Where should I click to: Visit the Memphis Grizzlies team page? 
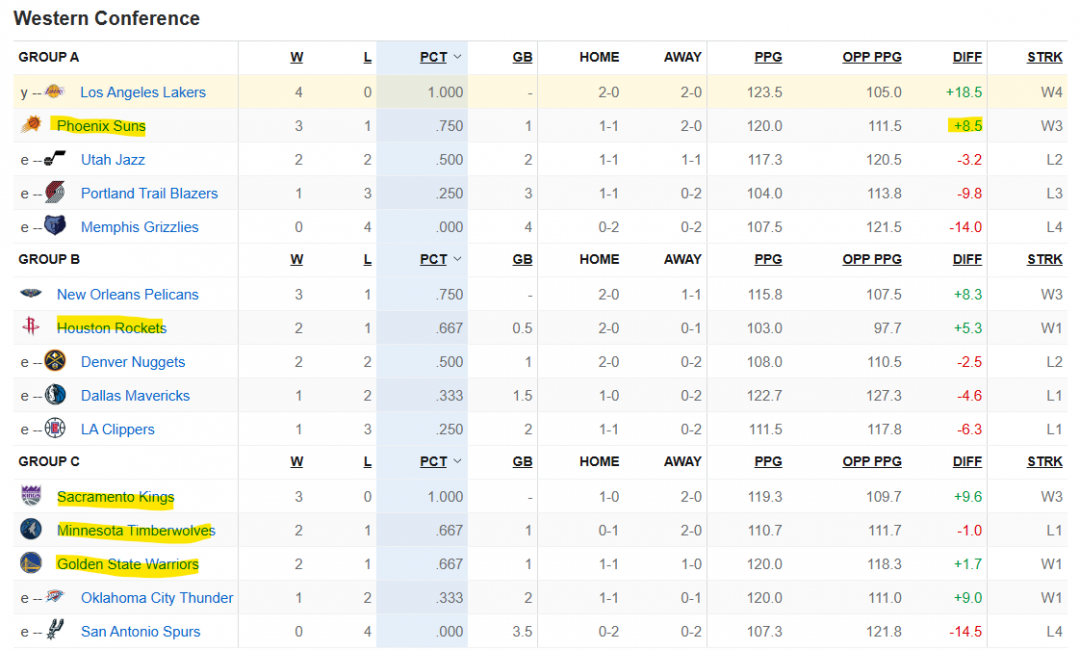(140, 227)
